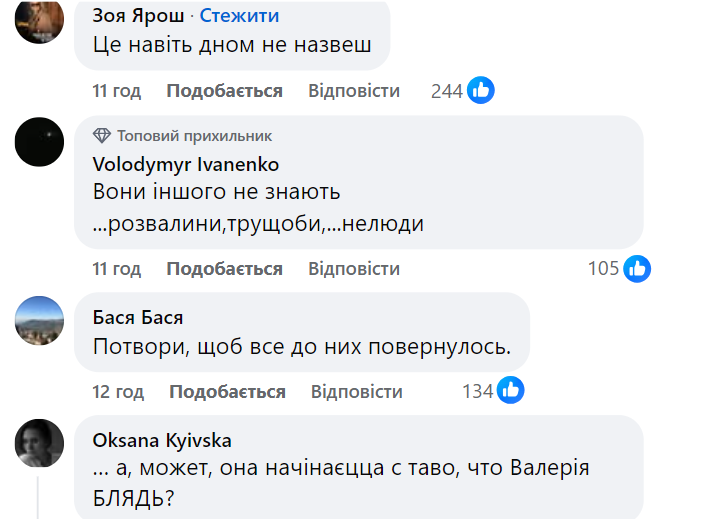Image resolution: width=701 pixels, height=519 pixels.
Task: View reactions count 244
Action: coord(447,91)
